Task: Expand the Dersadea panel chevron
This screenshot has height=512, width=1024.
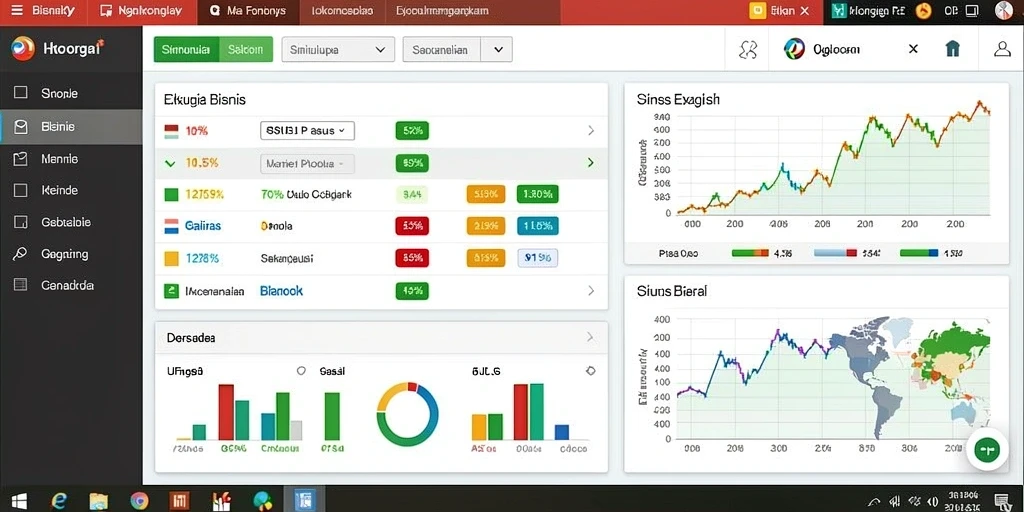Action: point(590,337)
